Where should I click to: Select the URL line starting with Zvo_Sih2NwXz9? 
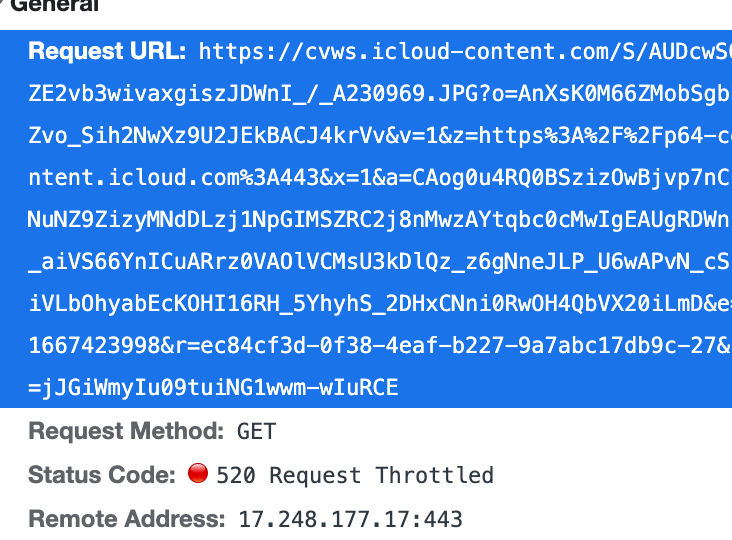[x=380, y=136]
